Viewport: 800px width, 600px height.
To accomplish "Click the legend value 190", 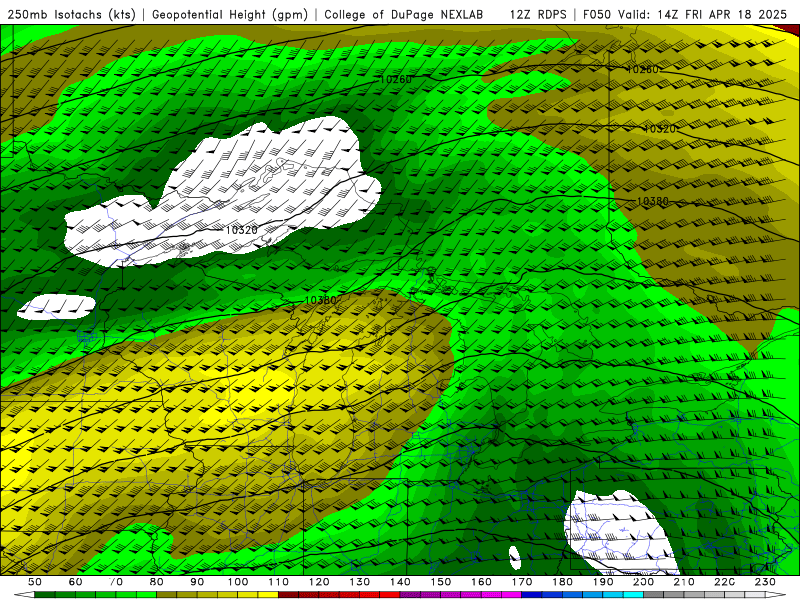I will click(x=603, y=582).
